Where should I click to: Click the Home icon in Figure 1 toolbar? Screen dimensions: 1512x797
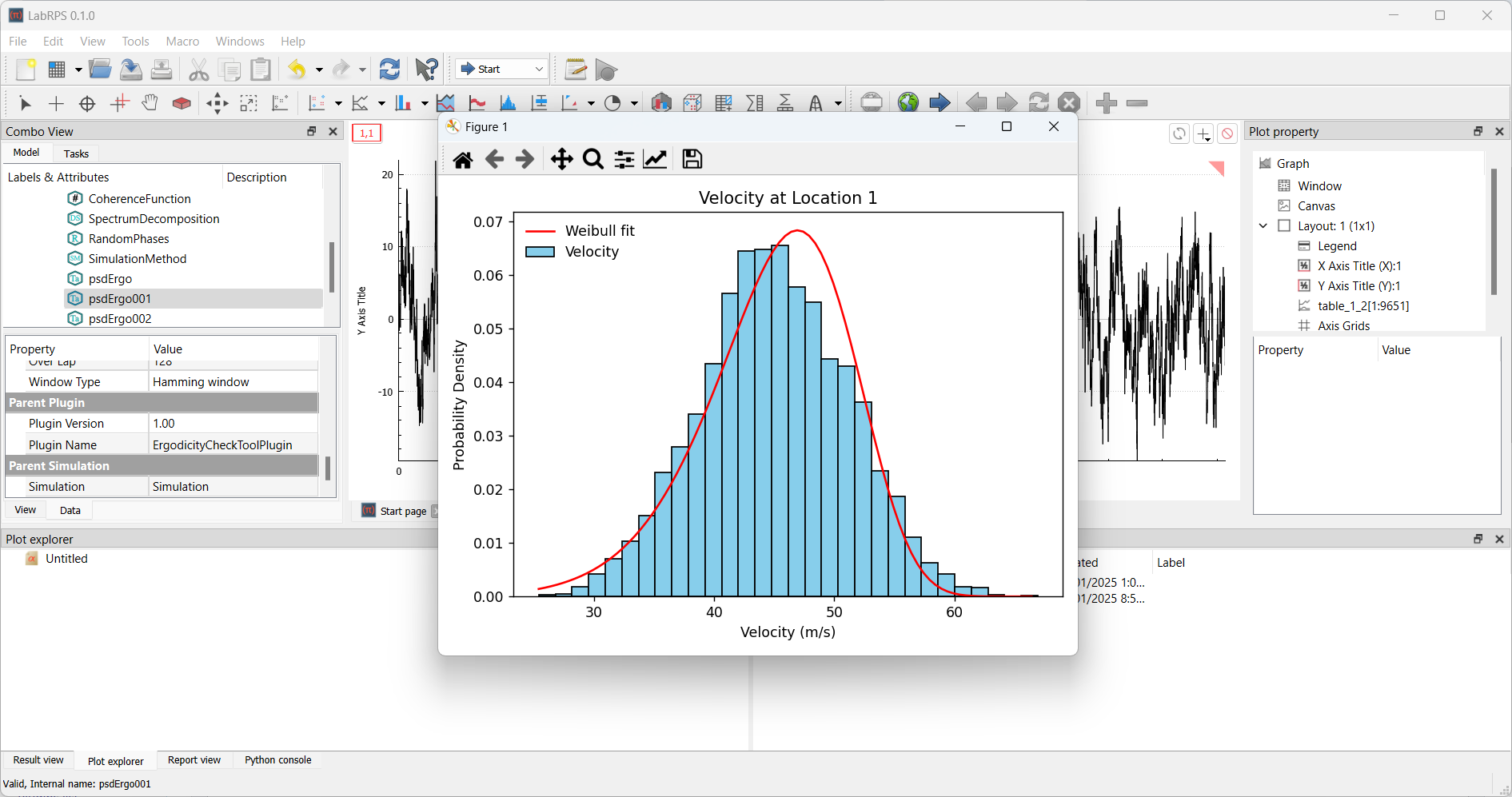click(x=462, y=160)
